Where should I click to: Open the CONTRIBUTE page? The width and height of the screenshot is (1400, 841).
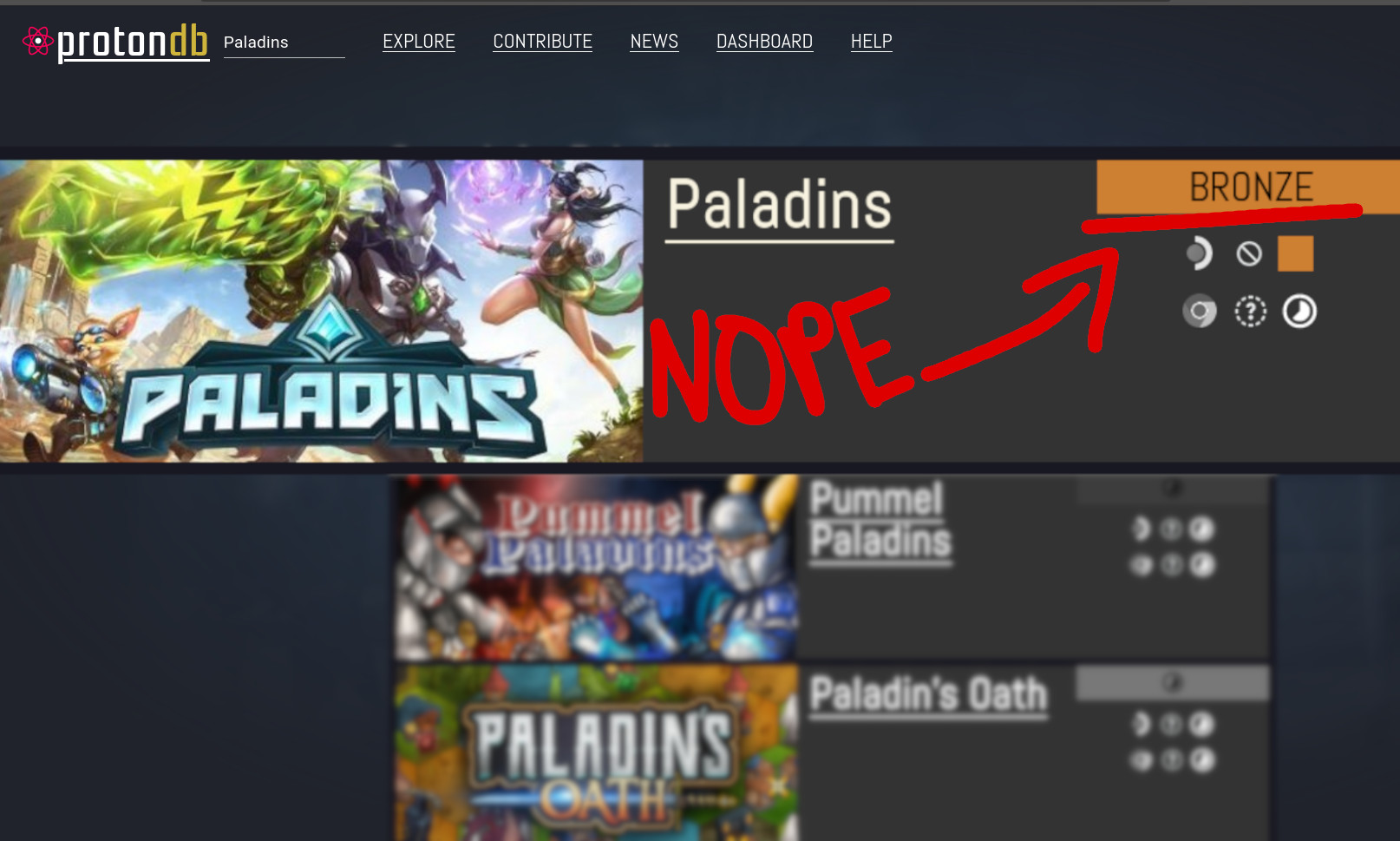coord(542,42)
